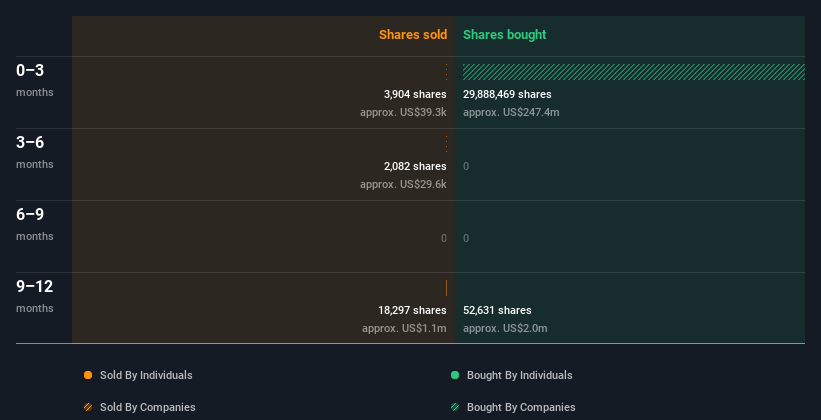
Task: Toggle the 'Bought By Companies' legend label
Action: (521, 407)
